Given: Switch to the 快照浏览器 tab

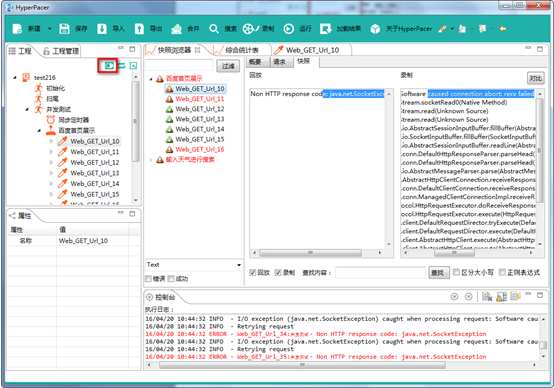Looking at the screenshot, I should pyautogui.click(x=174, y=50).
